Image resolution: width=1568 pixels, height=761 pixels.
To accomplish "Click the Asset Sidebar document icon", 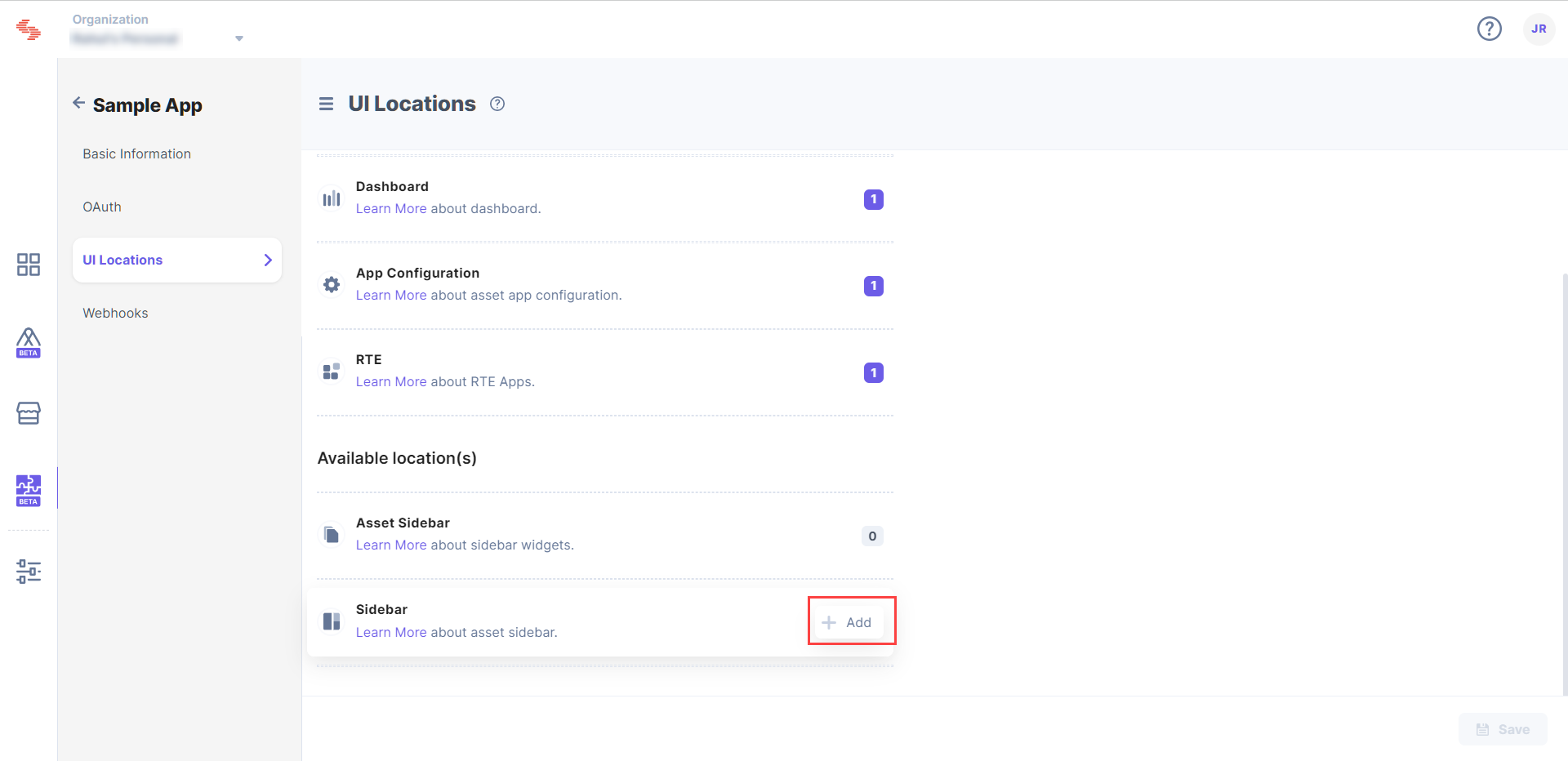I will tap(332, 535).
